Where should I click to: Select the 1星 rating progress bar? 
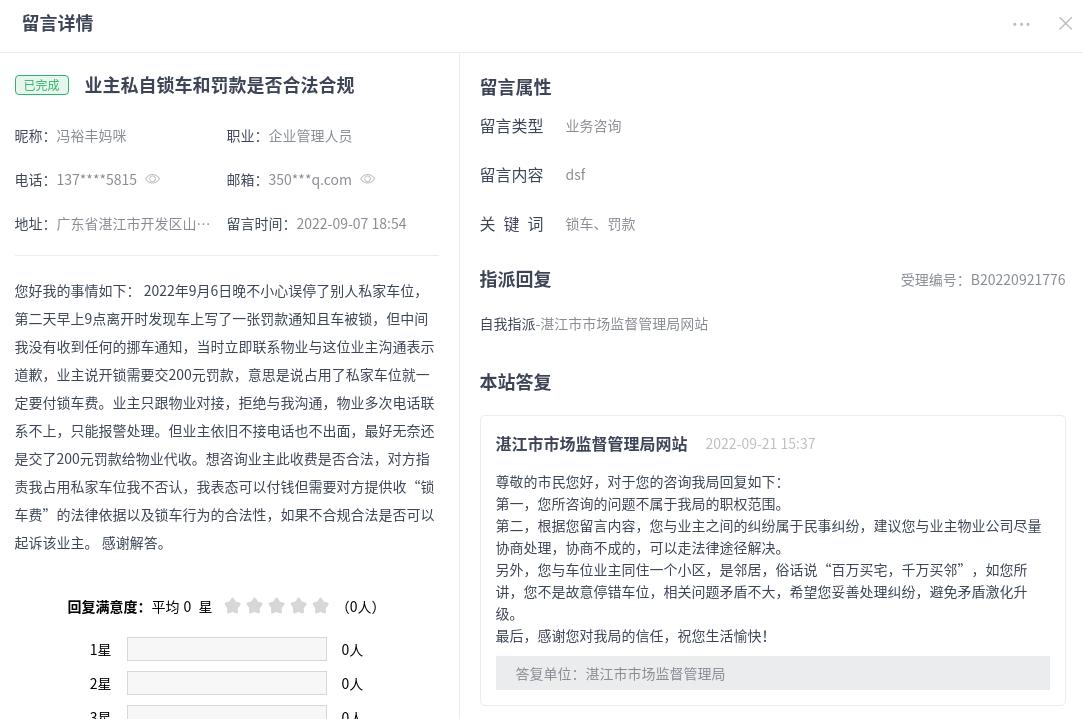click(227, 649)
